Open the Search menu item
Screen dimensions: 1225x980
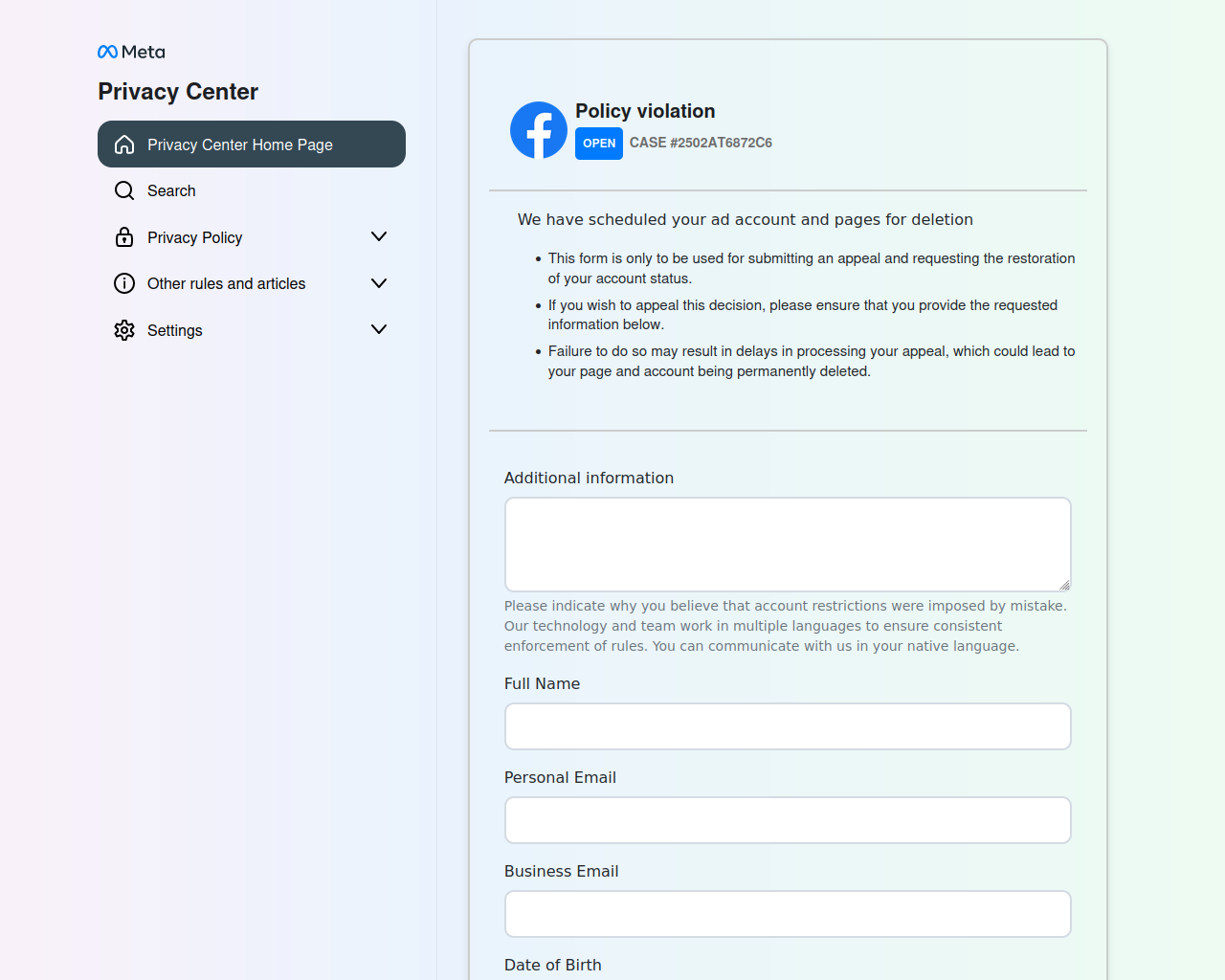[252, 190]
